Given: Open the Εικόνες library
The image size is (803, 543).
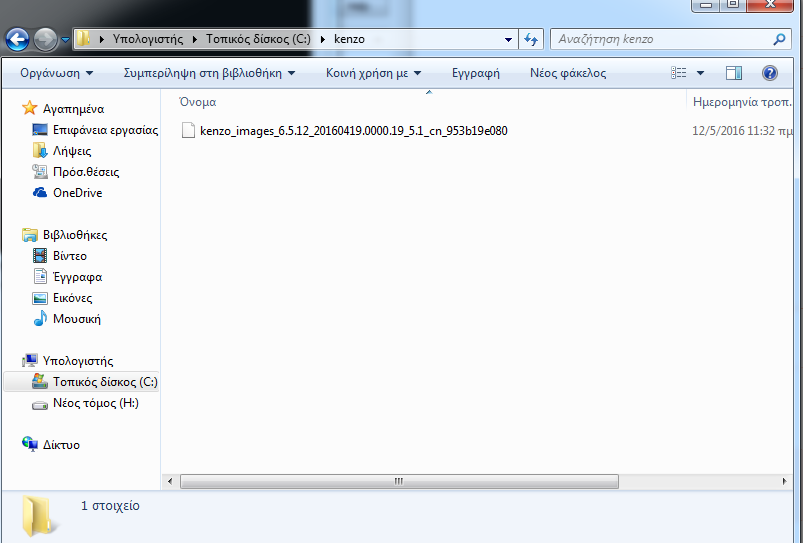Looking at the screenshot, I should pyautogui.click(x=72, y=298).
